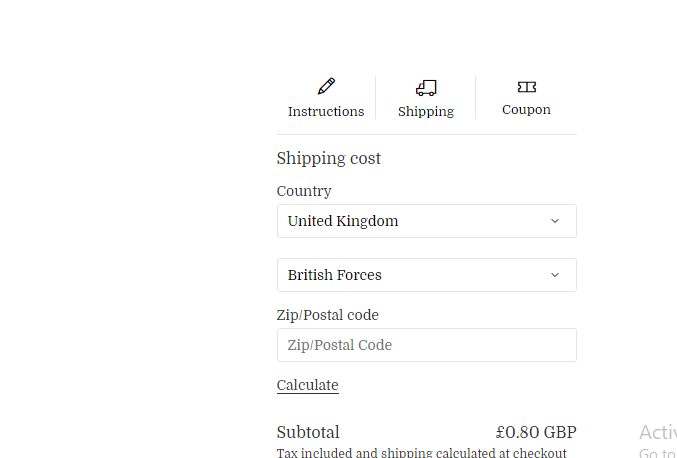Open the Coupon ticket icon
Screen dimensions: 677x458
[527, 87]
